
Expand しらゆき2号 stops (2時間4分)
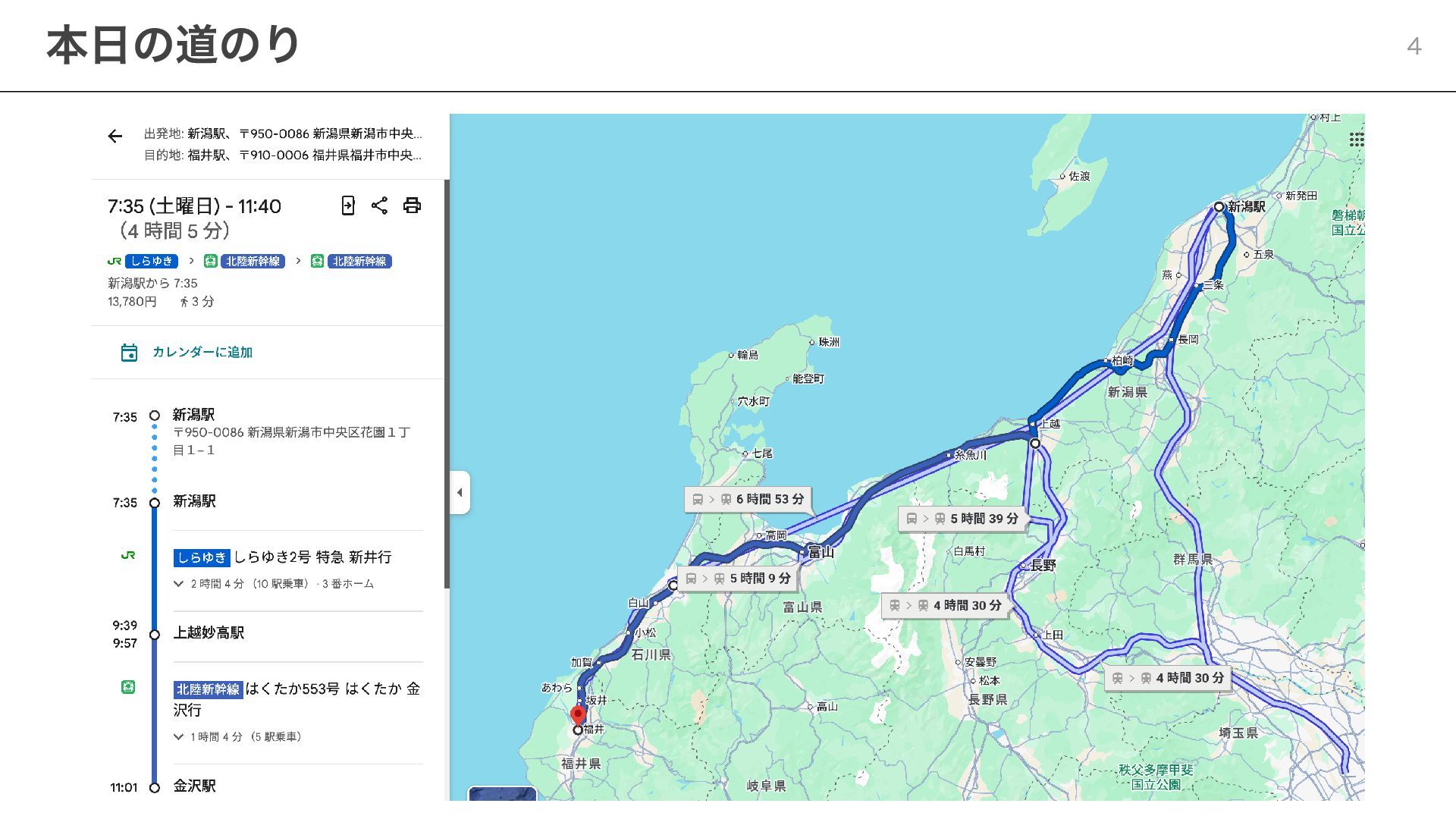click(x=179, y=584)
